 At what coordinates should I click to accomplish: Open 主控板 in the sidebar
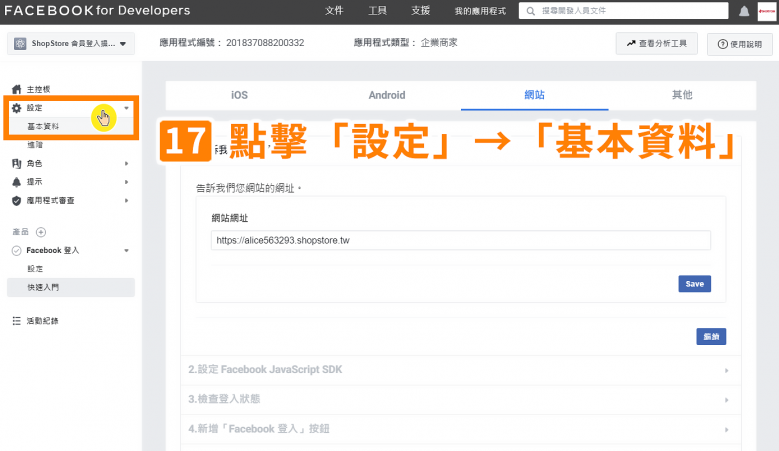tap(38, 89)
